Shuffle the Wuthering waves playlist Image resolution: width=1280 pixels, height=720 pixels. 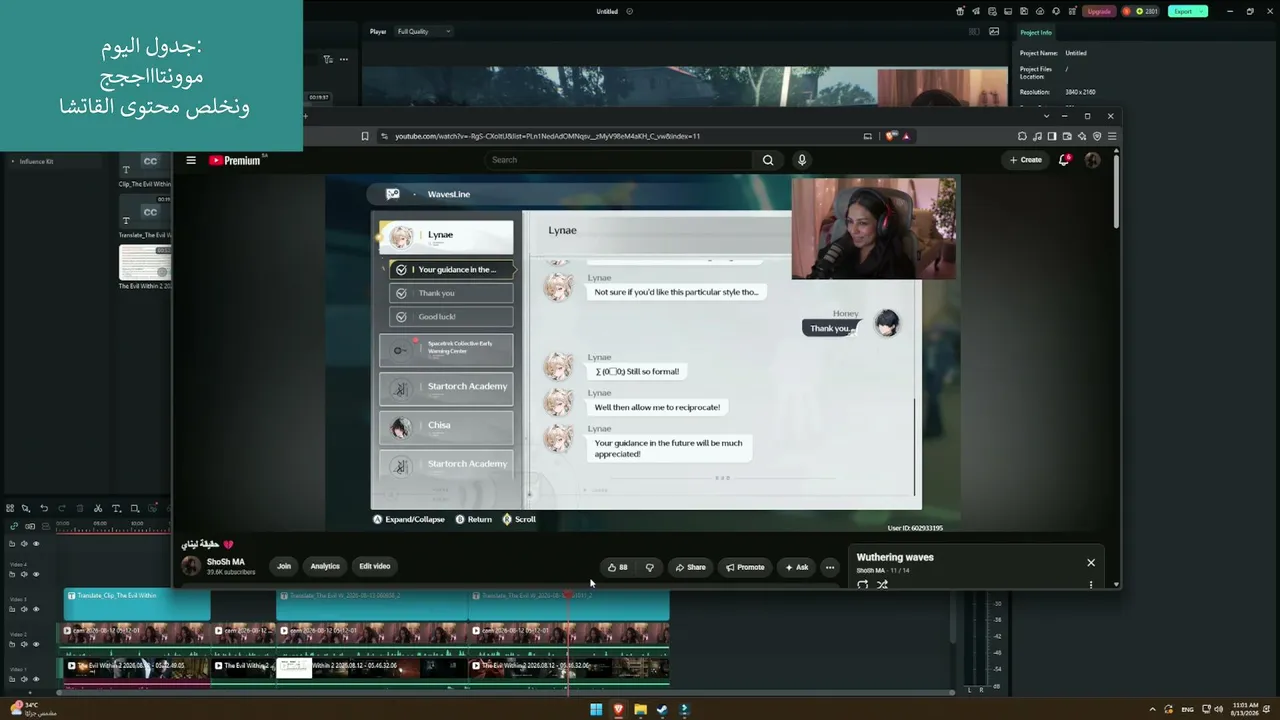(x=882, y=585)
